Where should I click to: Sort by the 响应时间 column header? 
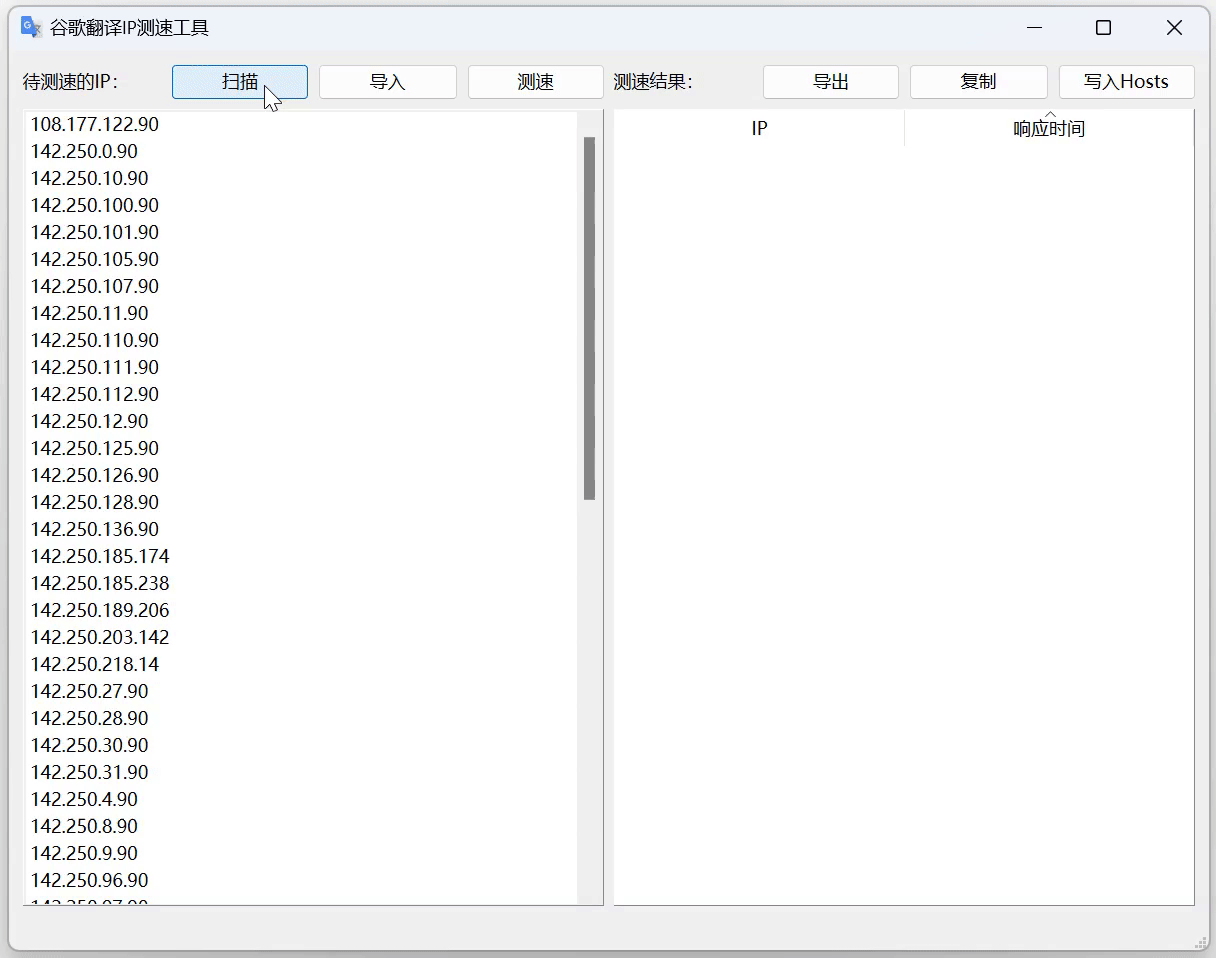pyautogui.click(x=1049, y=128)
